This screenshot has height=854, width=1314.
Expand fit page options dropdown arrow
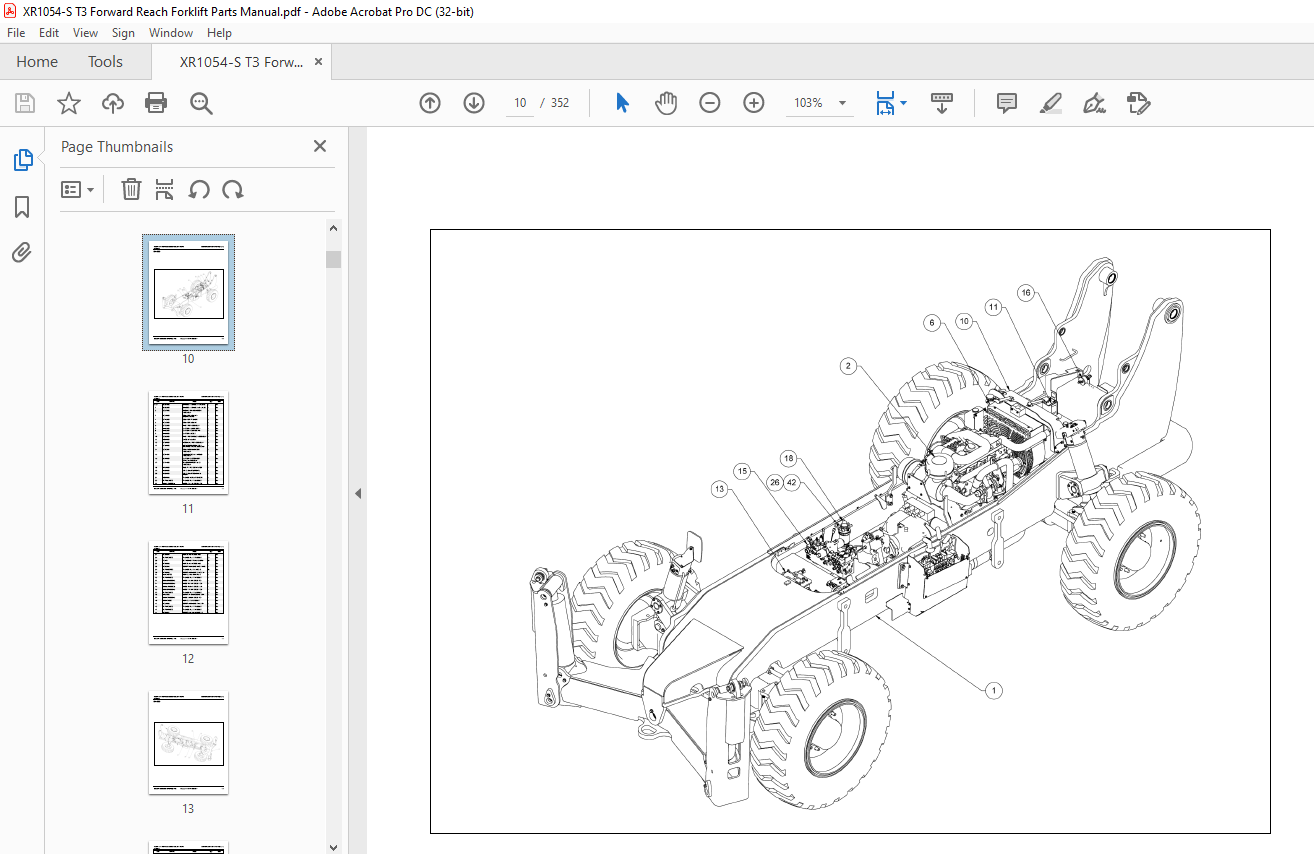tap(903, 103)
